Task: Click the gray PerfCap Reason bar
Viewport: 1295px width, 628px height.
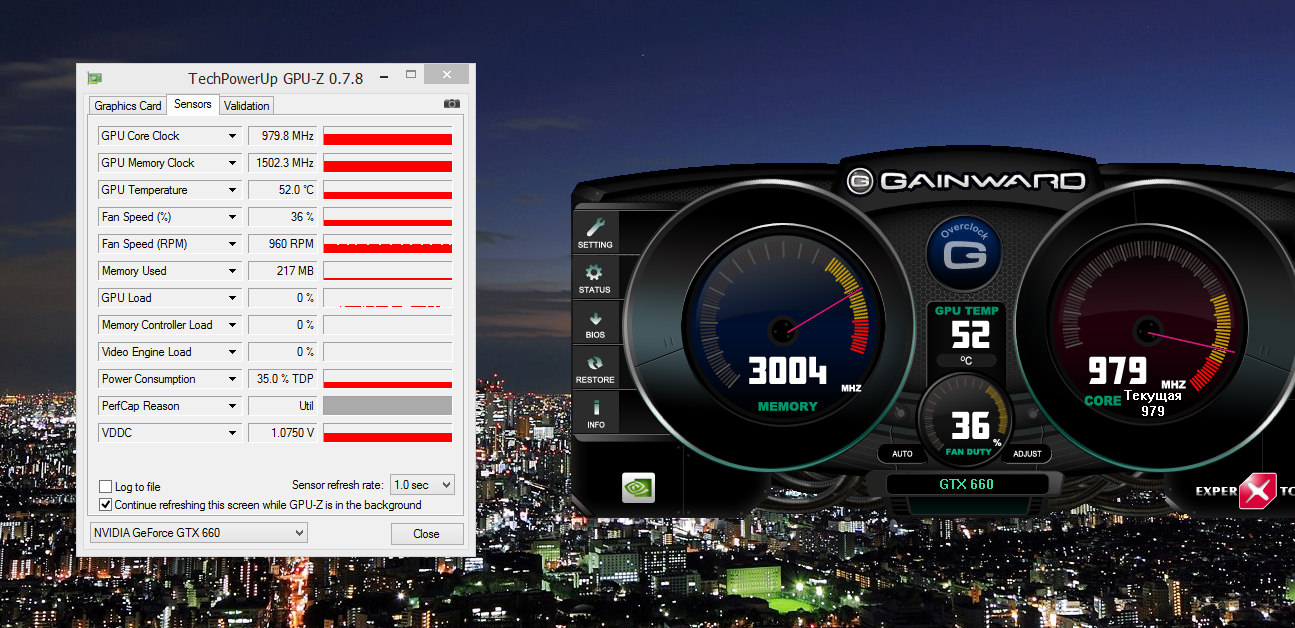Action: click(x=388, y=406)
